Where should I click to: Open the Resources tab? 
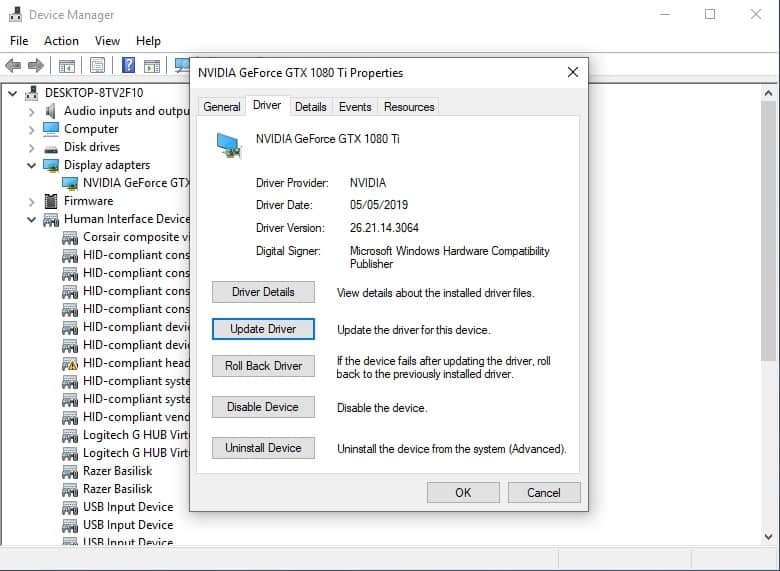(x=409, y=106)
